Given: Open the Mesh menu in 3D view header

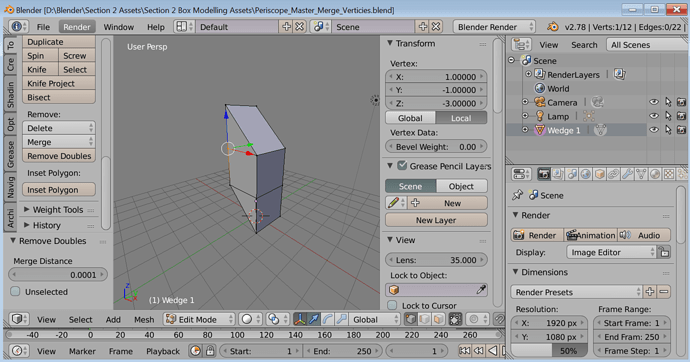Looking at the screenshot, I should [x=144, y=320].
